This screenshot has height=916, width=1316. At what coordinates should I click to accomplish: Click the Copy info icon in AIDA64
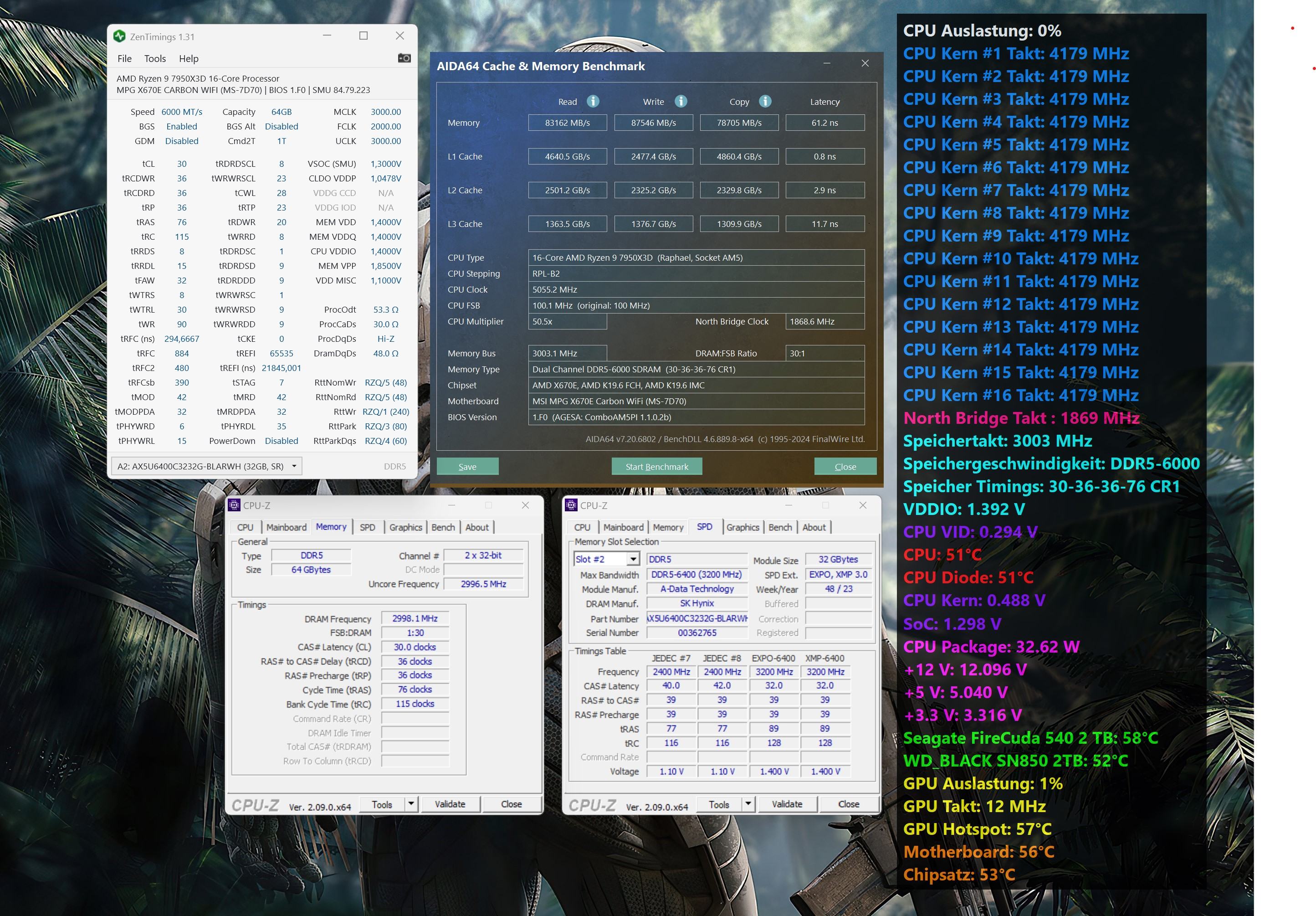(765, 101)
